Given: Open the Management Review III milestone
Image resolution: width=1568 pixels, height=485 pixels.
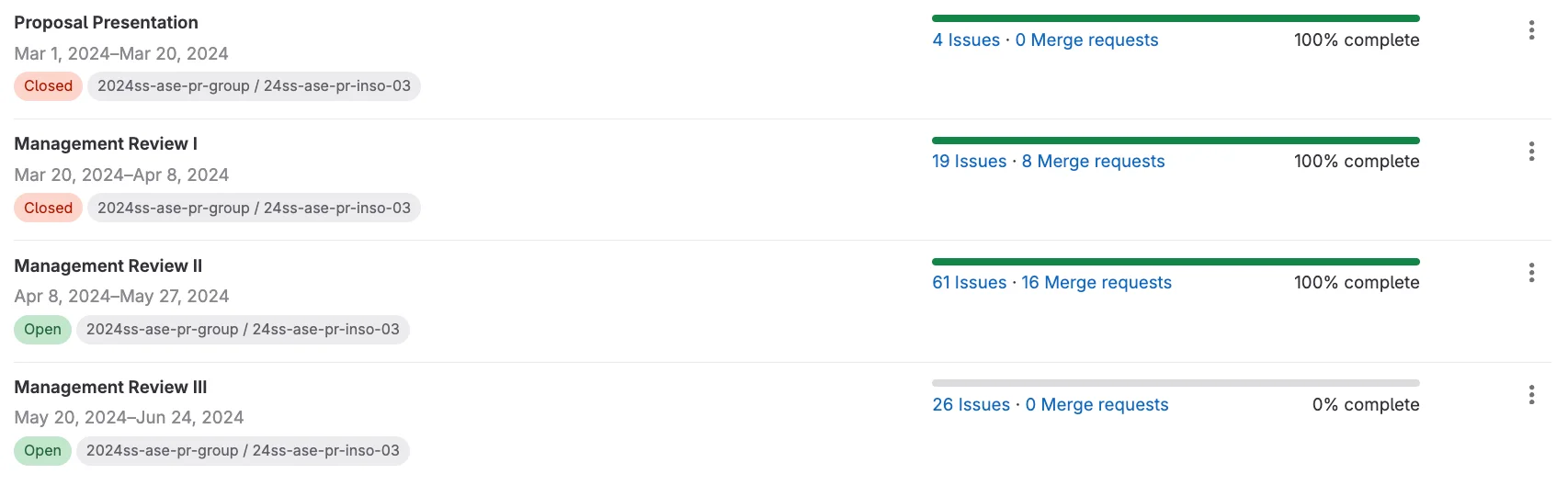Looking at the screenshot, I should [x=110, y=388].
